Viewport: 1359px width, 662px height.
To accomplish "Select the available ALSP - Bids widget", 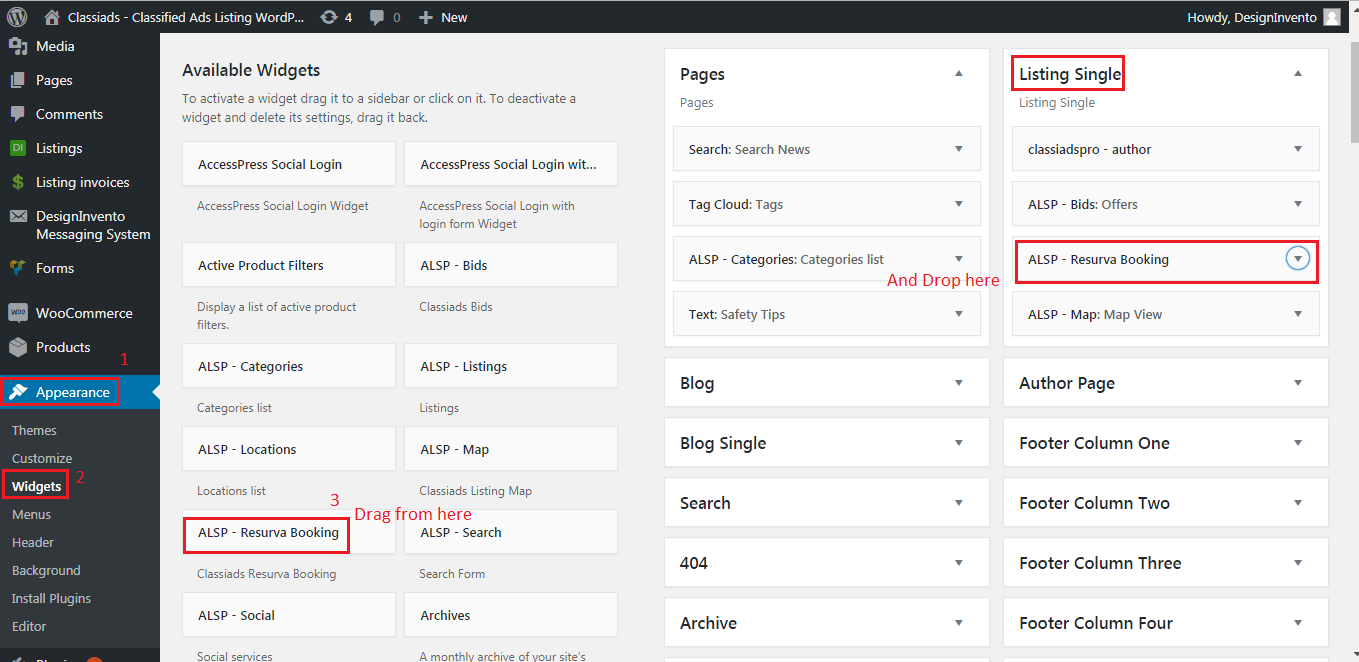I will pyautogui.click(x=511, y=265).
